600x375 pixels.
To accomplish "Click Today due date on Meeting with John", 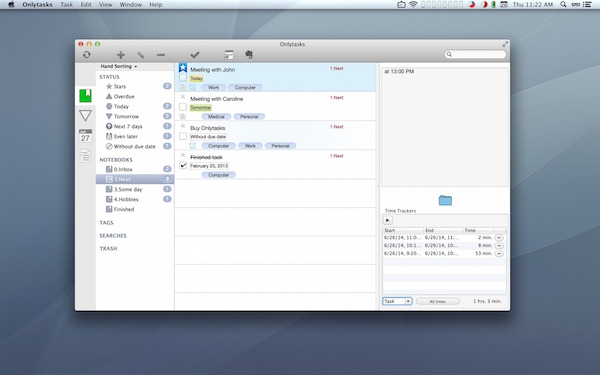I will 196,78.
